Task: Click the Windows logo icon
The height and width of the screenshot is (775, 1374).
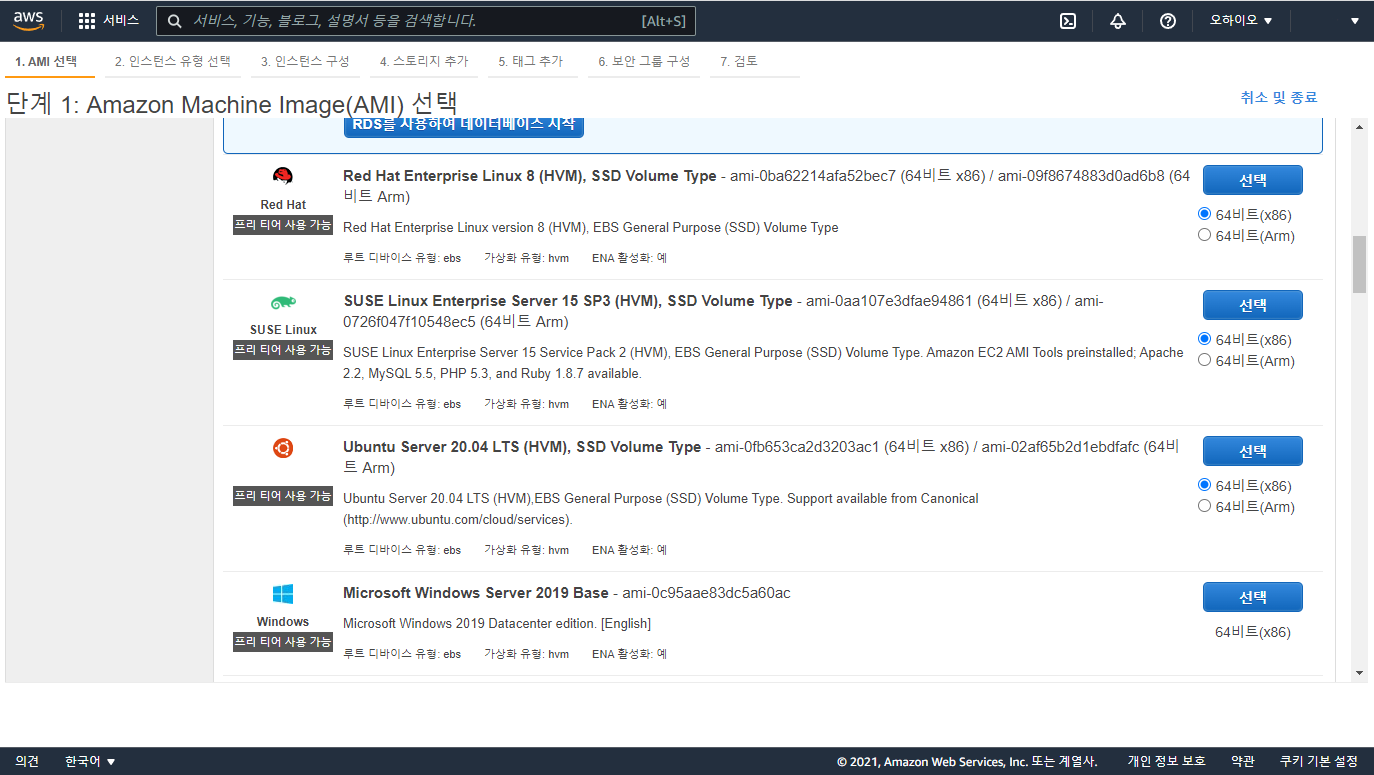Action: pos(283,594)
